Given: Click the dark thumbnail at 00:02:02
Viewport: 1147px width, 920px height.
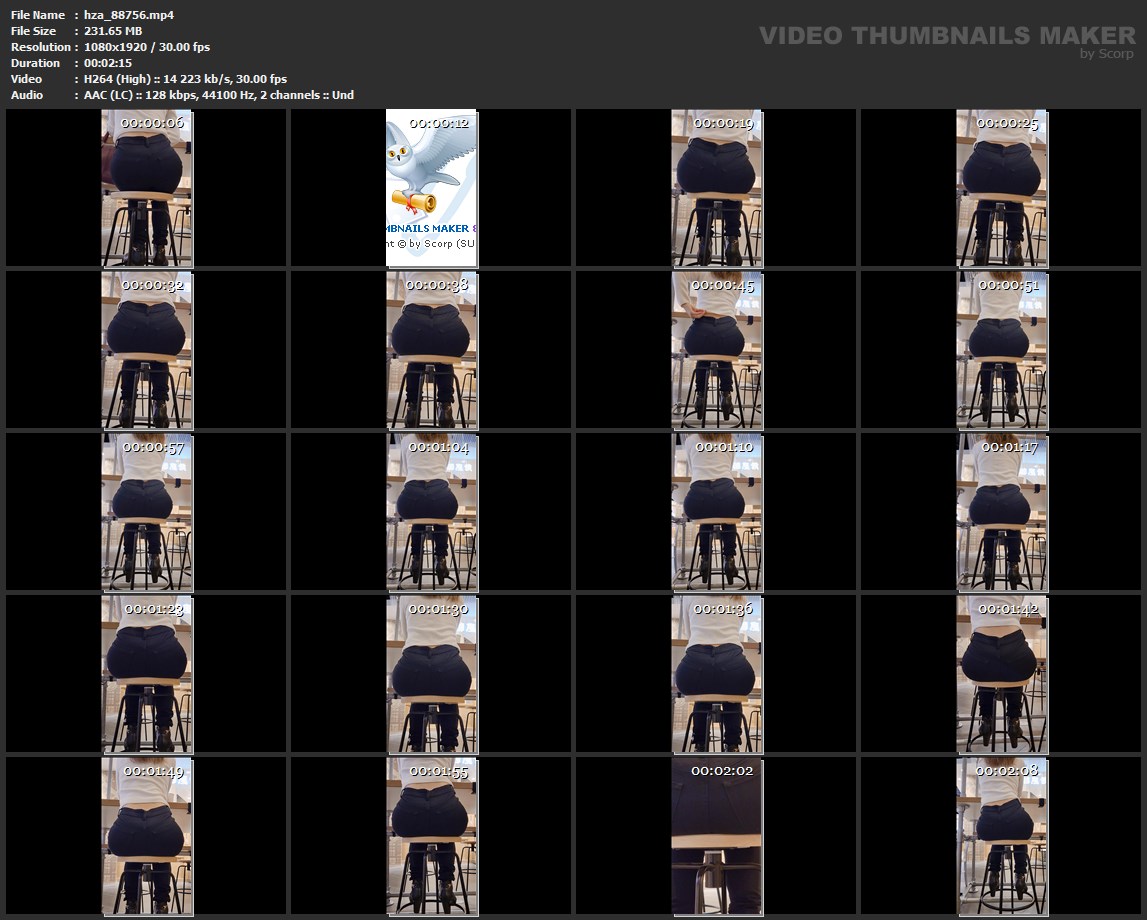Looking at the screenshot, I should [717, 836].
